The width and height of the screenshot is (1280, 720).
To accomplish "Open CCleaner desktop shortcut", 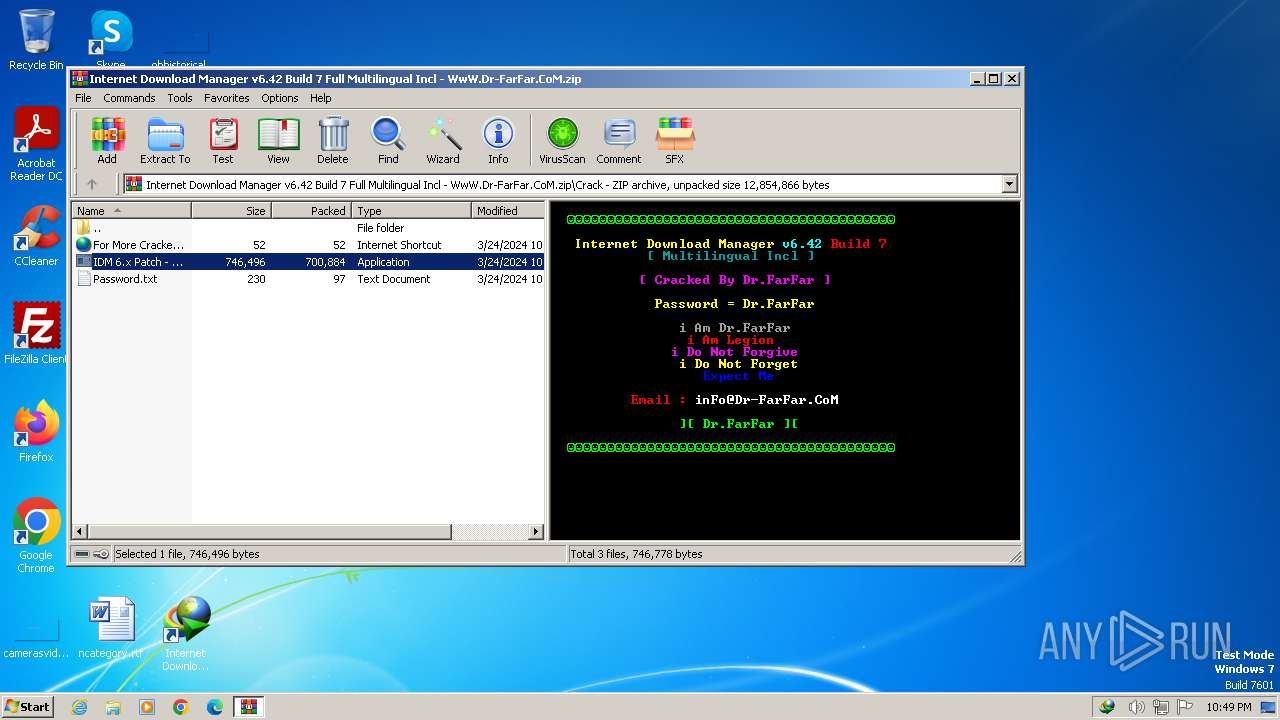I will pos(36,236).
